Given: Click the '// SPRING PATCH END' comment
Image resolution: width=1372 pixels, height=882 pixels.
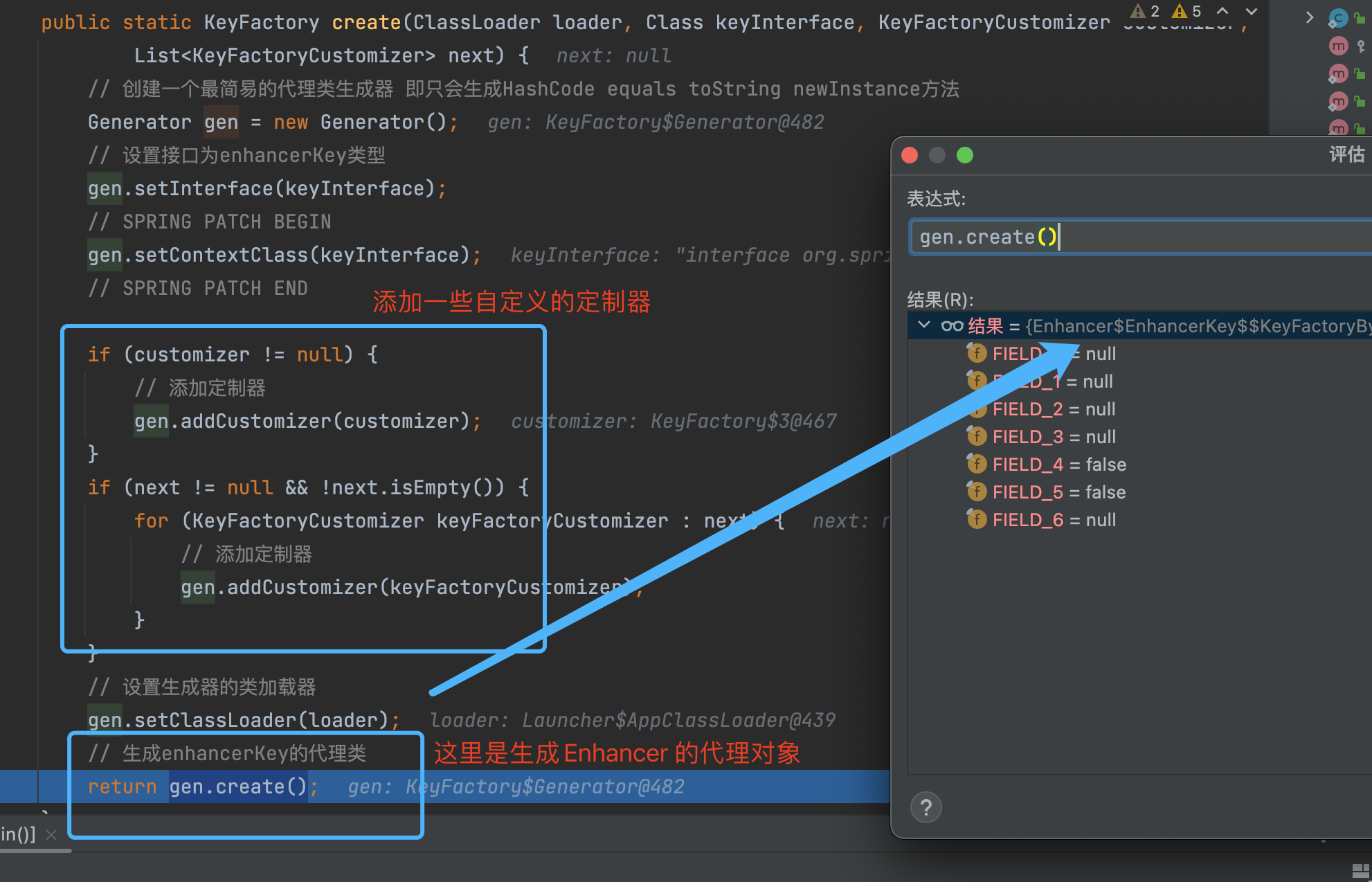Looking at the screenshot, I should (198, 289).
